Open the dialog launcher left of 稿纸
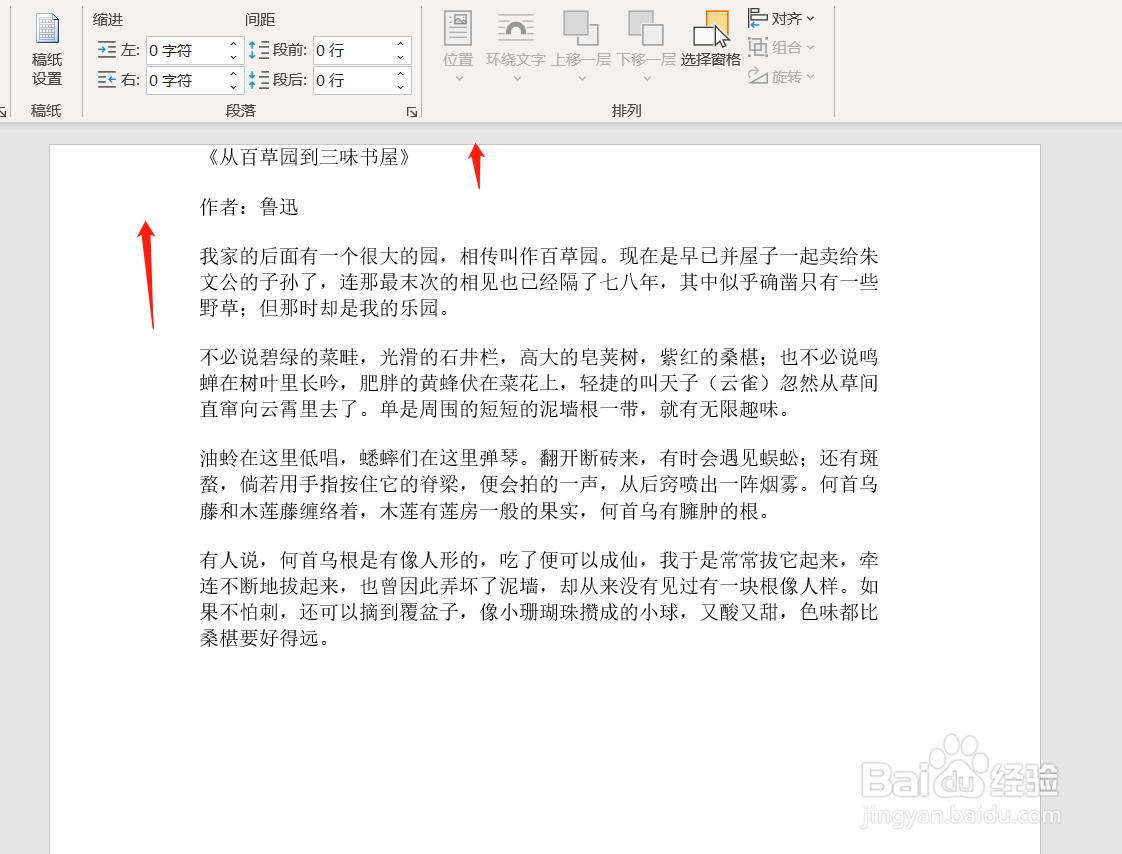The height and width of the screenshot is (854, 1122). pyautogui.click(x=3, y=112)
